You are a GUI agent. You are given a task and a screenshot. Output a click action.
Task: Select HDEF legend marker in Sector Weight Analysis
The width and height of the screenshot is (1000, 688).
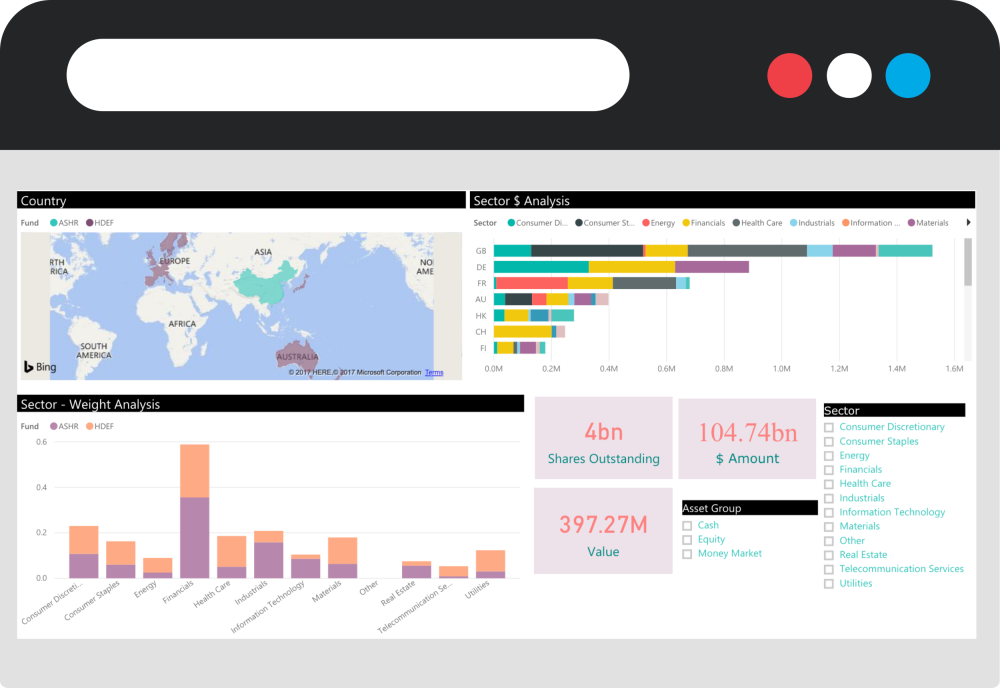90,426
